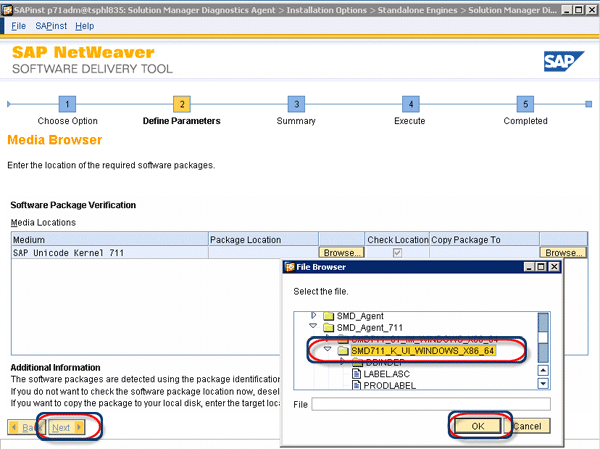Viewport: 600px width, 449px height.
Task: Close the File Browser dialog
Action: point(554,267)
